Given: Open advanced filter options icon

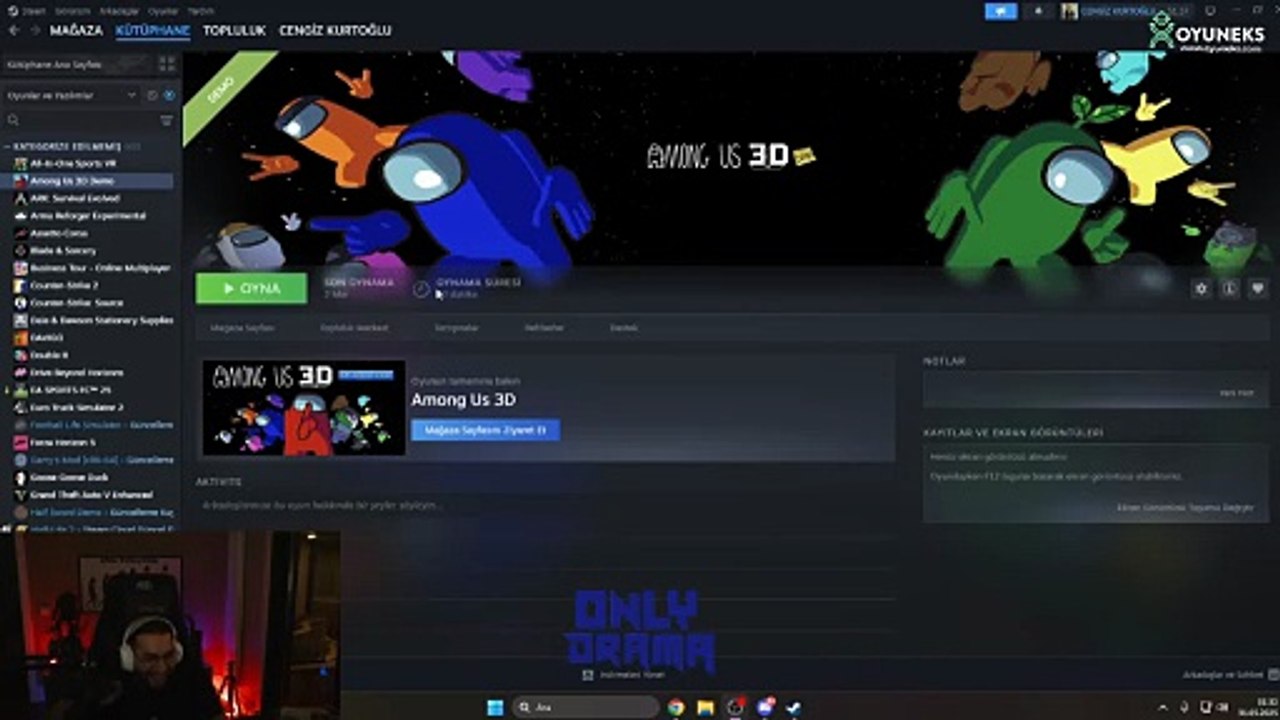Looking at the screenshot, I should 167,120.
